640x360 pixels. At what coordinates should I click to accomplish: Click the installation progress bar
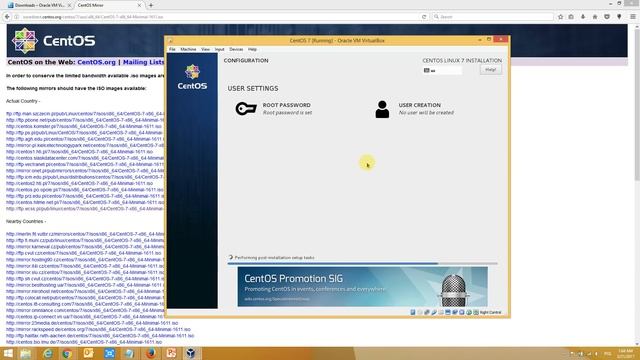(x=362, y=264)
